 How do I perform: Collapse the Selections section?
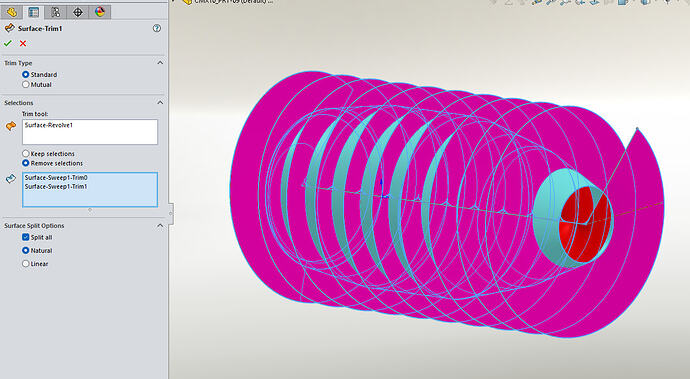[160, 103]
